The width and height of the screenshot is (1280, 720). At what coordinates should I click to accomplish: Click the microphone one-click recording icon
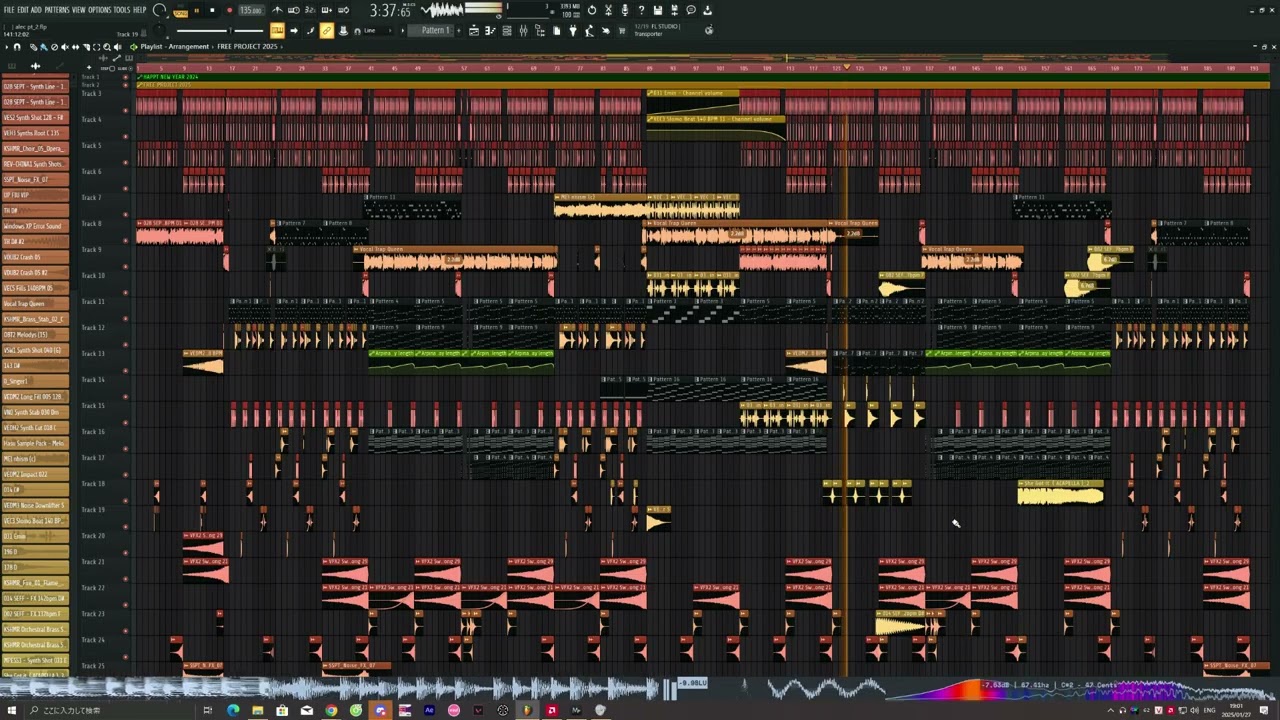coord(625,10)
